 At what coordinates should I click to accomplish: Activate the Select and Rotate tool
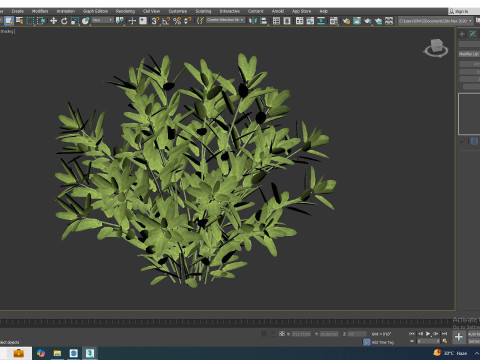tap(64, 21)
